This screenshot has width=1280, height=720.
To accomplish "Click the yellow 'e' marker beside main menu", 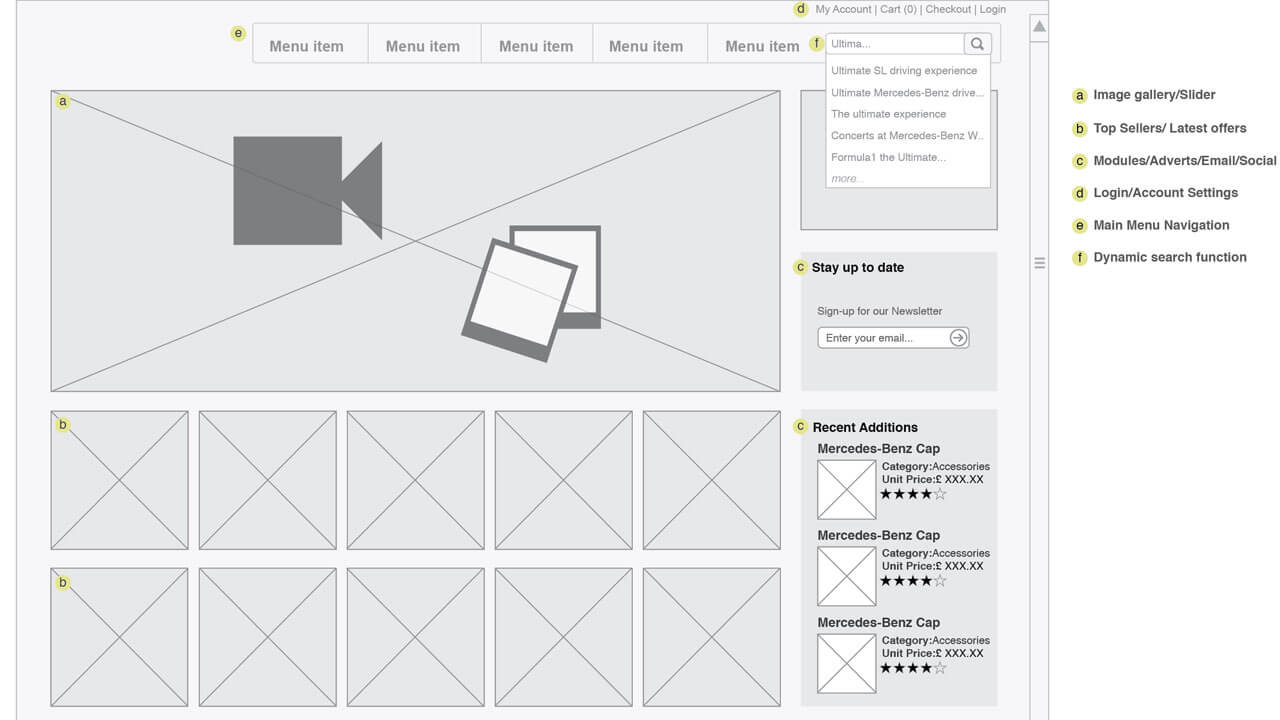I will pyautogui.click(x=238, y=33).
